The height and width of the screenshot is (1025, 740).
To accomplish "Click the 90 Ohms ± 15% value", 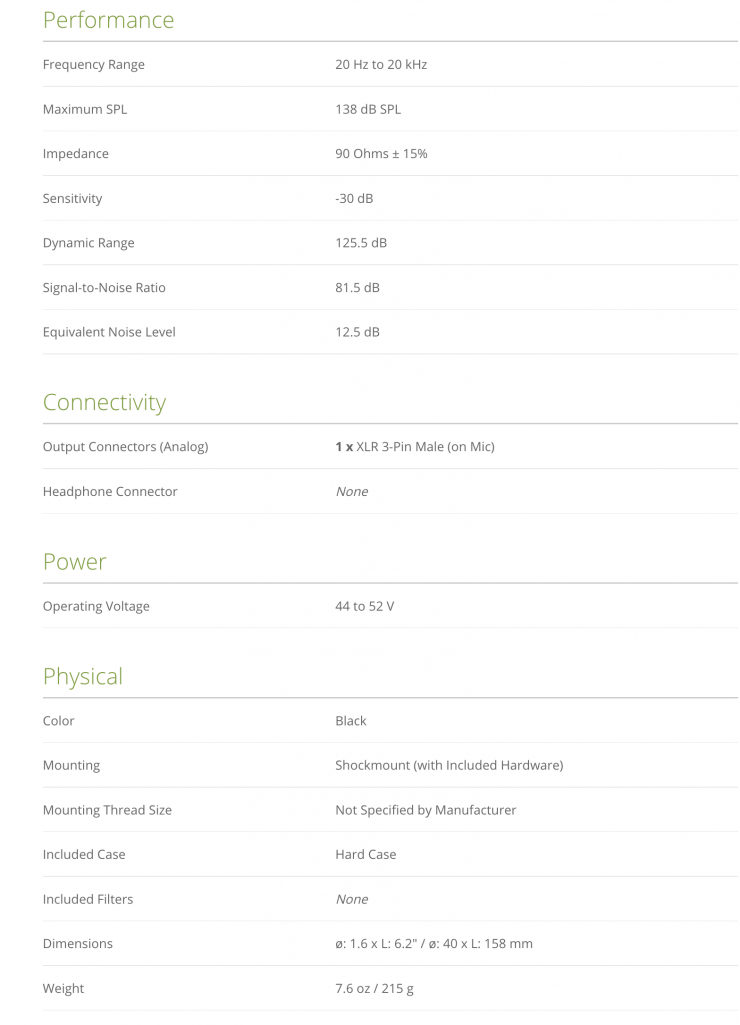I will click(381, 154).
